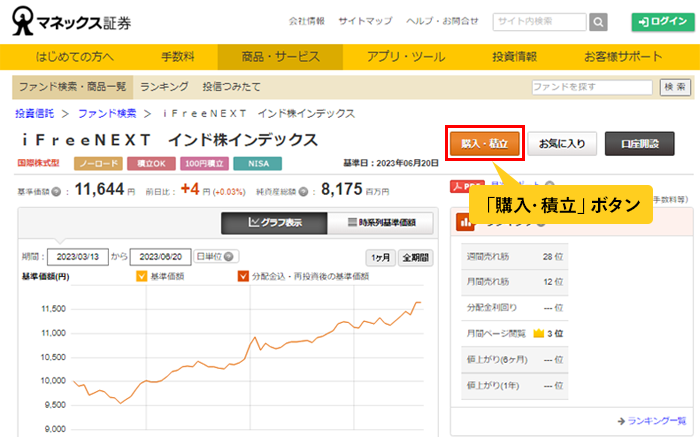The image size is (700, 437).
Task: Open the ランキング一覧 link
Action: coord(656,420)
